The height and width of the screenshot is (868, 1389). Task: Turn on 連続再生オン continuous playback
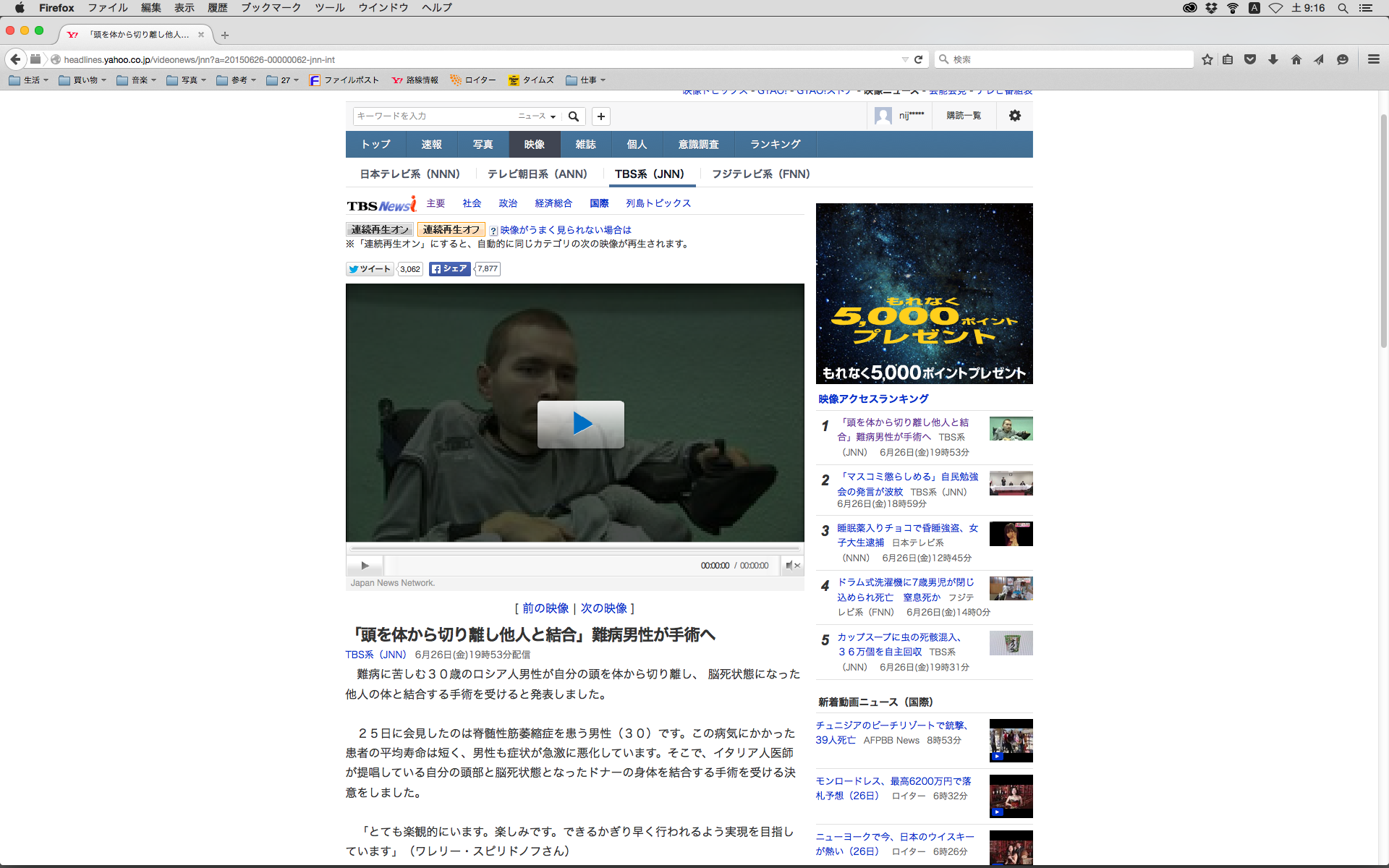pyautogui.click(x=380, y=229)
